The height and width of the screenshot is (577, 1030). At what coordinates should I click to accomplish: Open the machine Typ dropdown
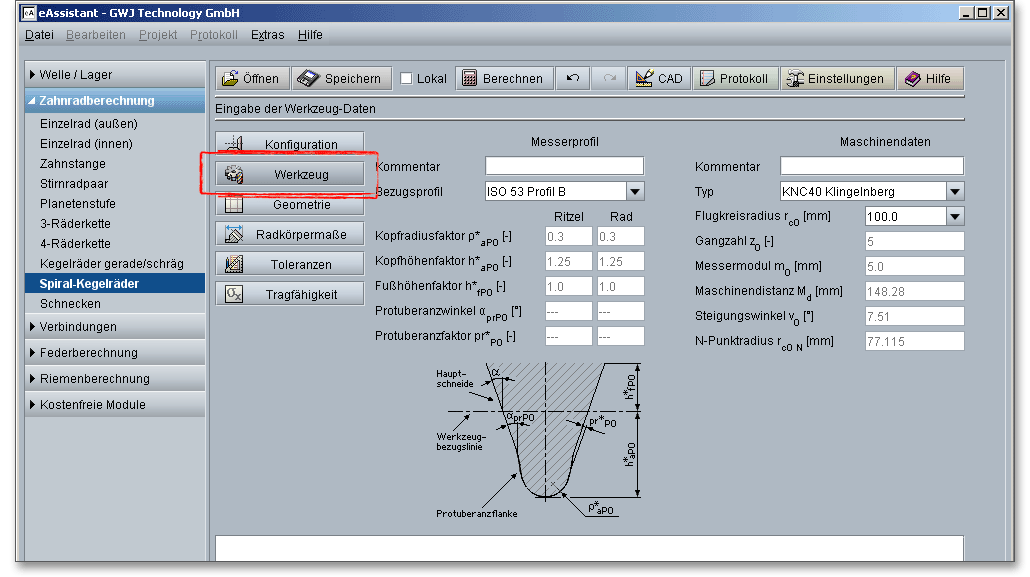[x=954, y=191]
